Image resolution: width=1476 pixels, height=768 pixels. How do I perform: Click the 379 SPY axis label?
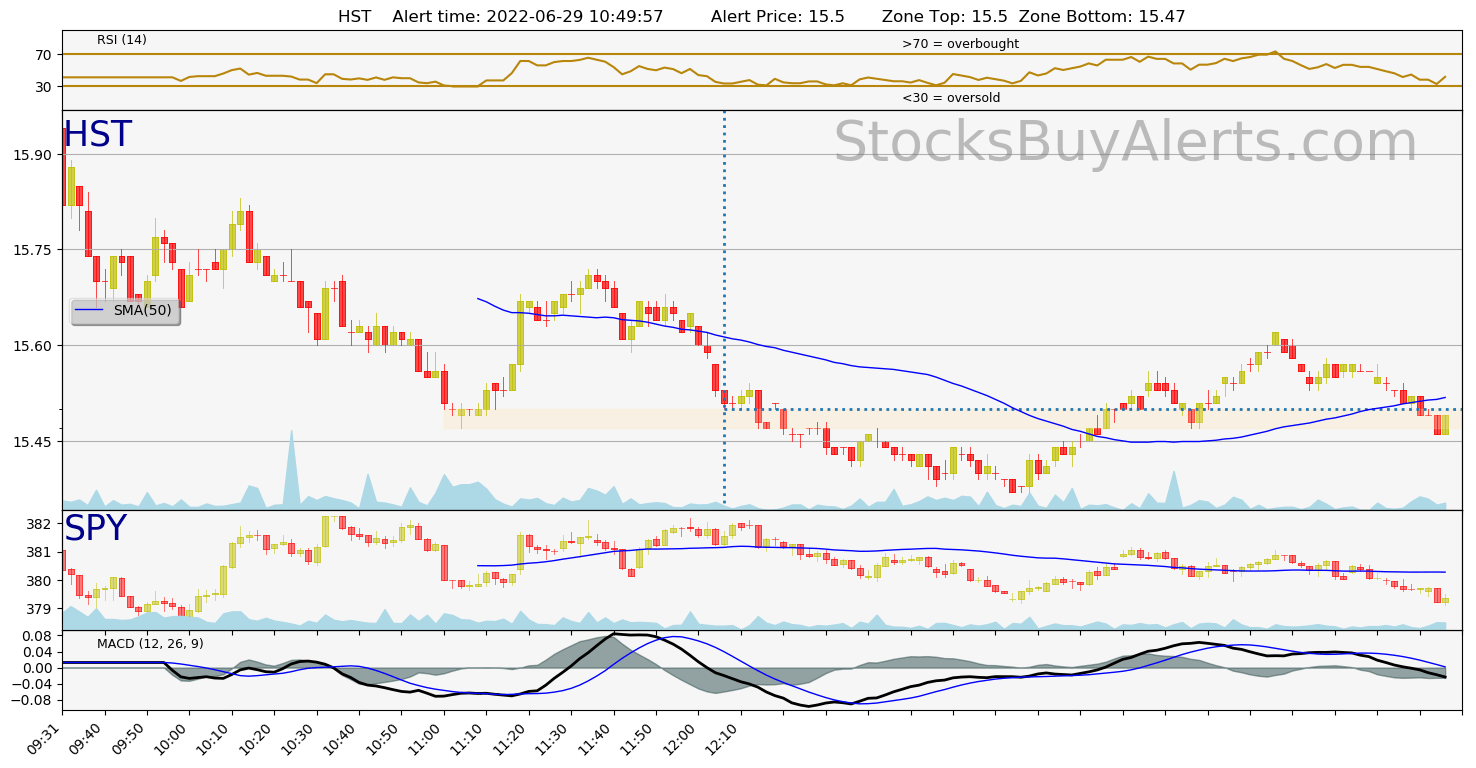40,609
